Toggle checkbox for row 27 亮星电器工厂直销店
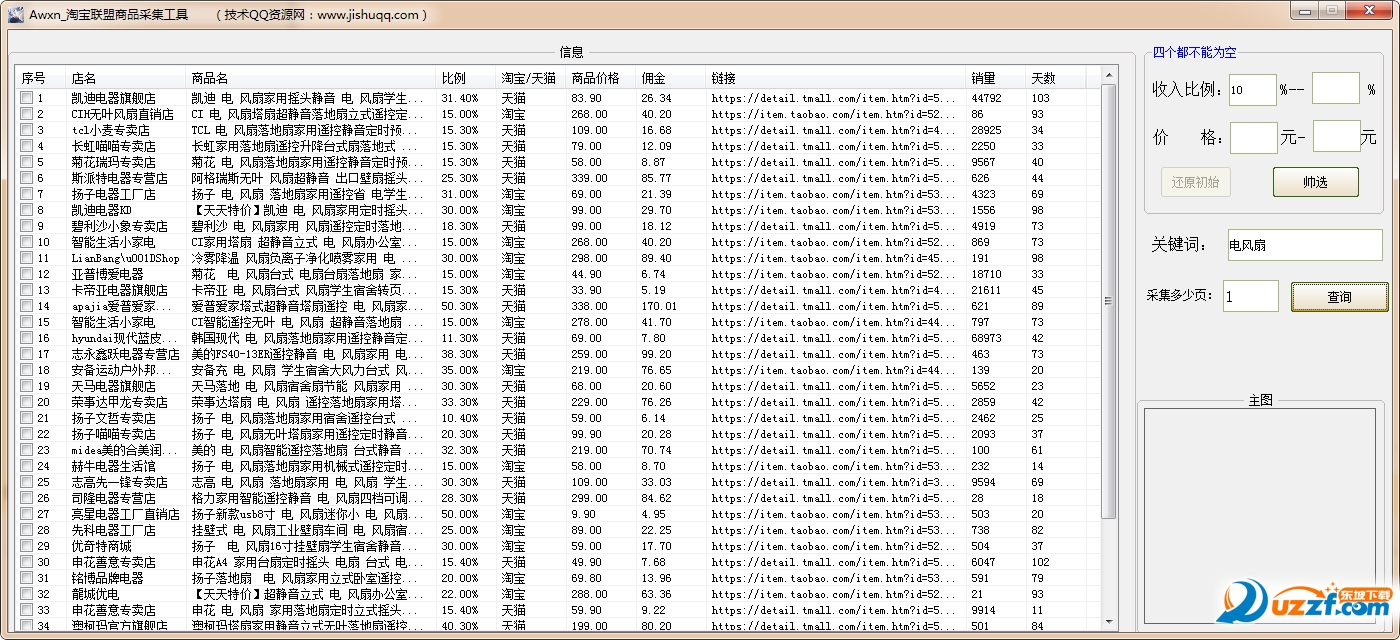Viewport: 1400px width, 640px height. click(x=27, y=514)
